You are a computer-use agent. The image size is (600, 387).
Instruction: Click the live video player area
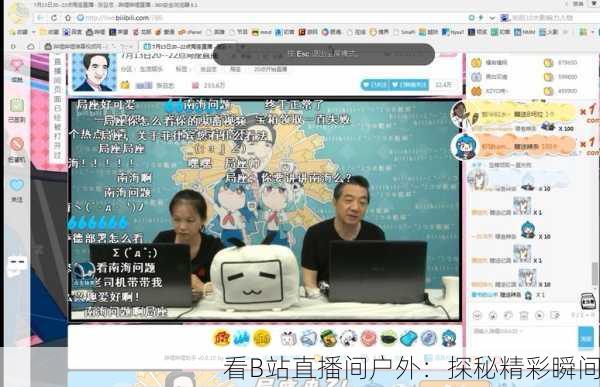264,210
